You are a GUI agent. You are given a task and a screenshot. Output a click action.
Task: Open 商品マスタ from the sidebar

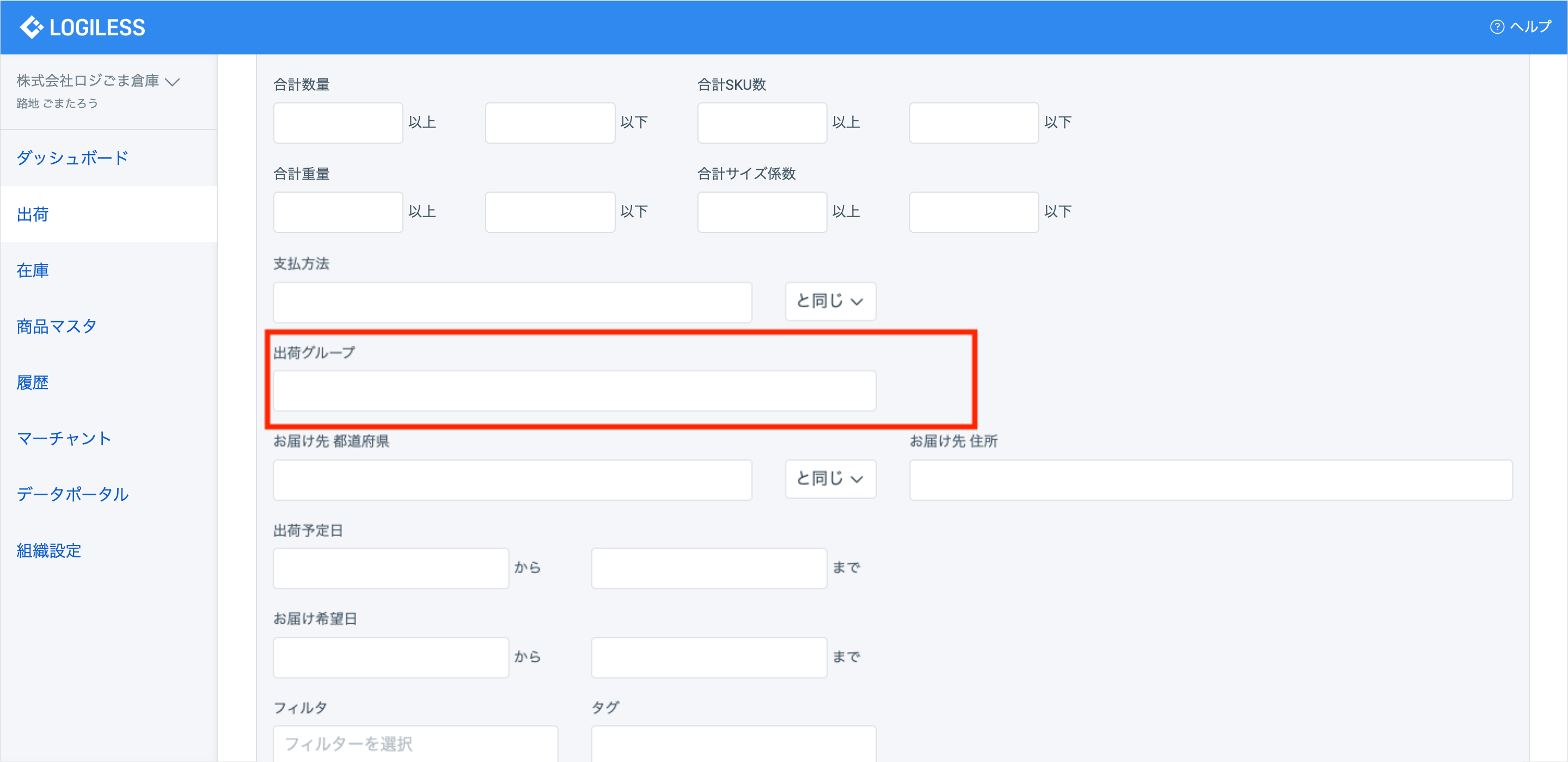tap(57, 327)
